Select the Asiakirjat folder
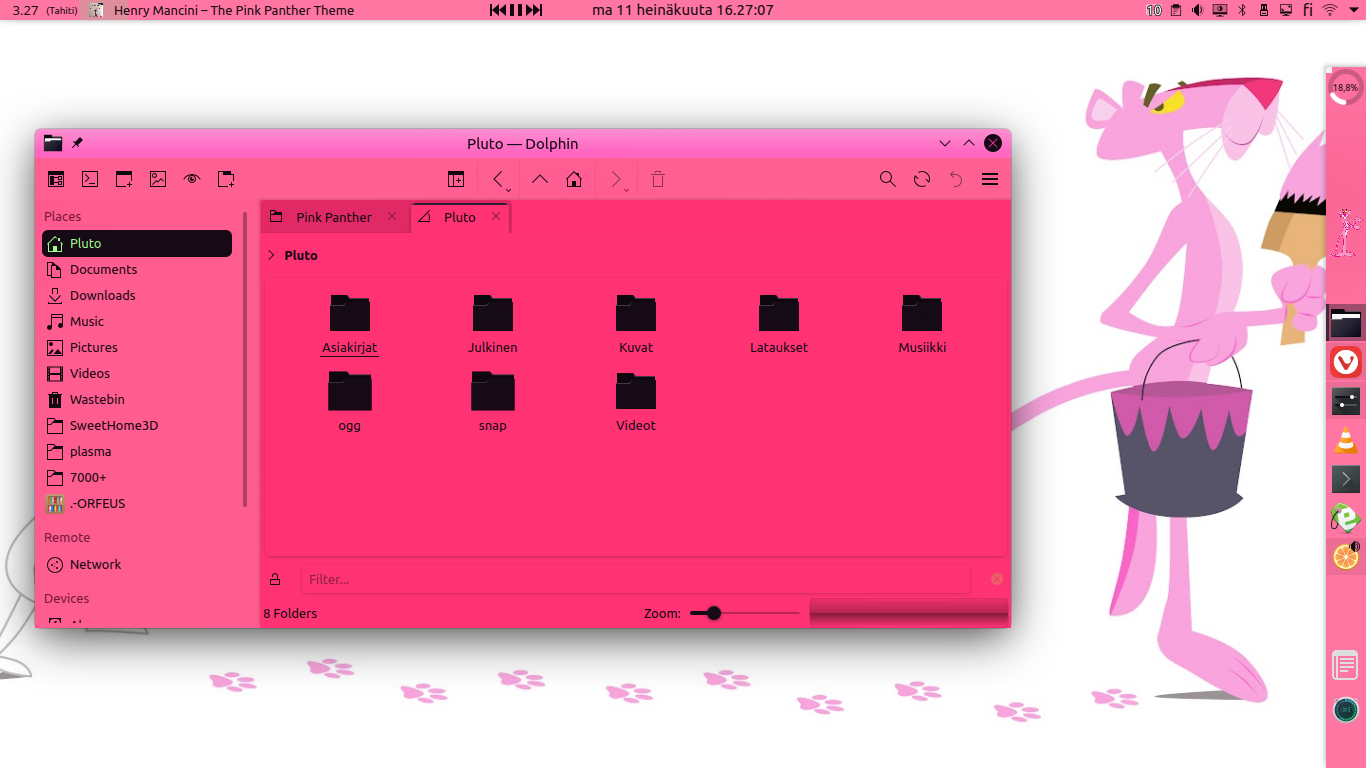 [x=350, y=324]
